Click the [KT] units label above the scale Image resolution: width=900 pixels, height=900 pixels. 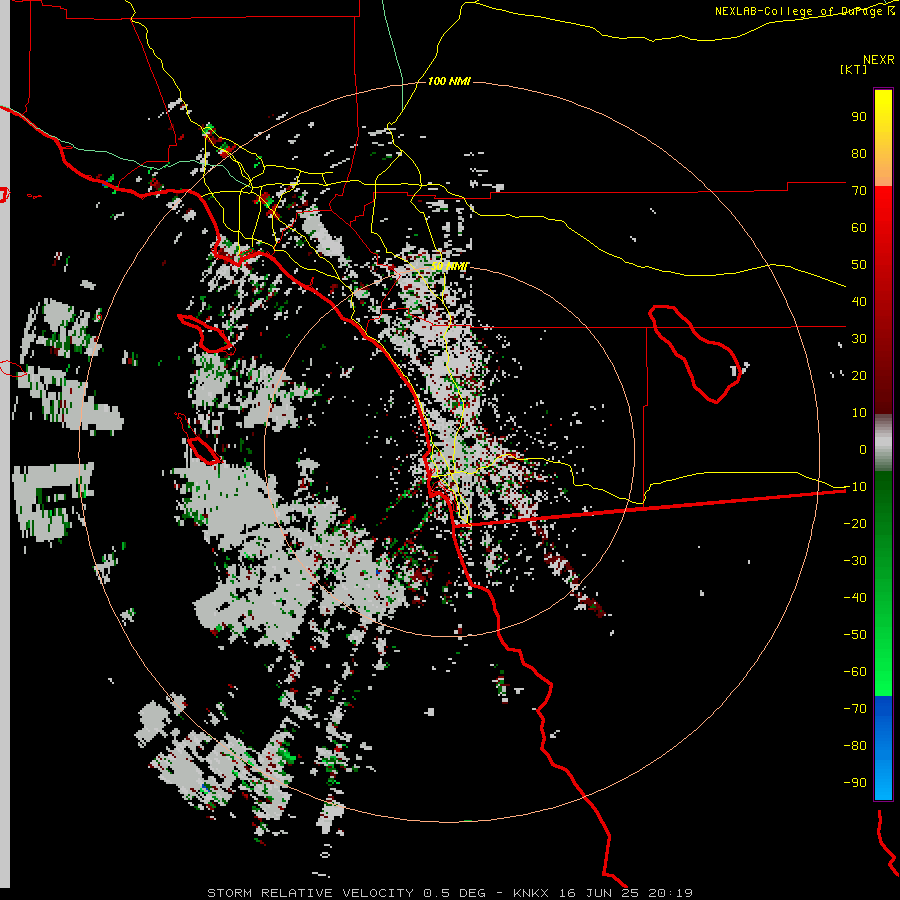(x=854, y=69)
